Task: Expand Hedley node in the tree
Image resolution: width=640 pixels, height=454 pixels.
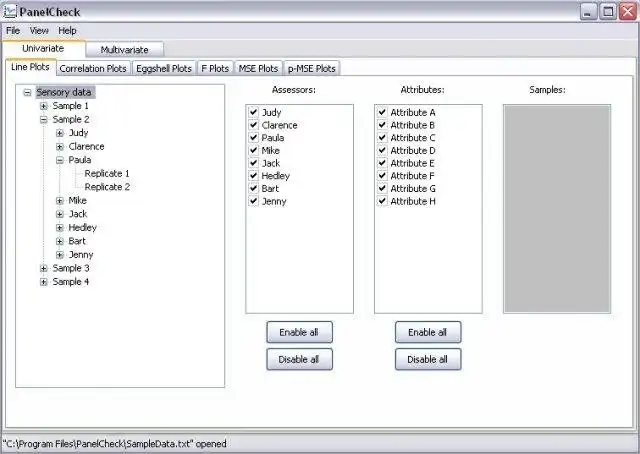Action: 60,227
